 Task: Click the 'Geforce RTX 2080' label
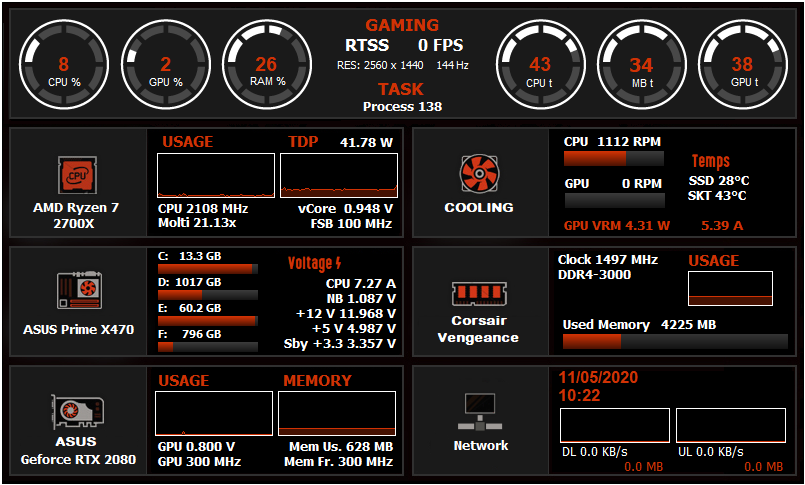point(79,459)
